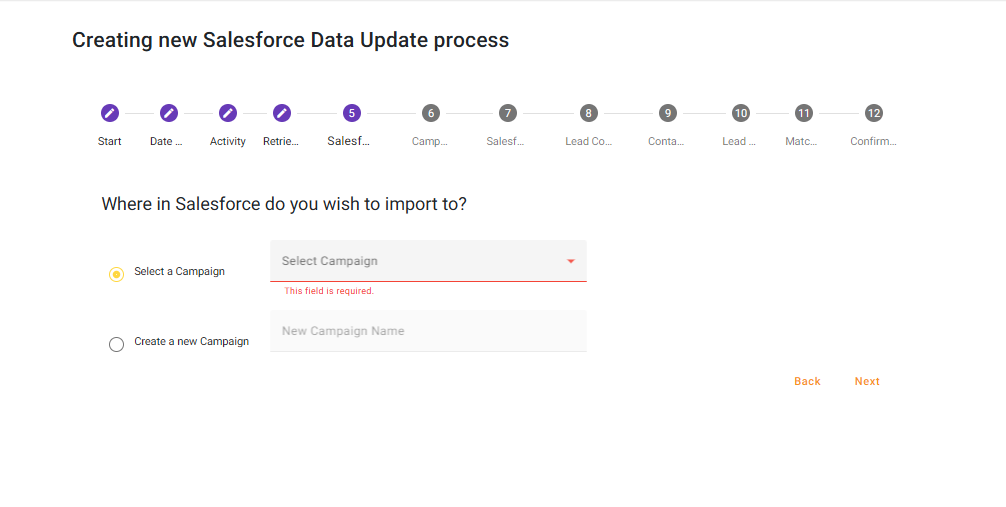Viewport: 1006px width, 507px height.
Task: Click the step 5 circle icon
Action: 351,113
